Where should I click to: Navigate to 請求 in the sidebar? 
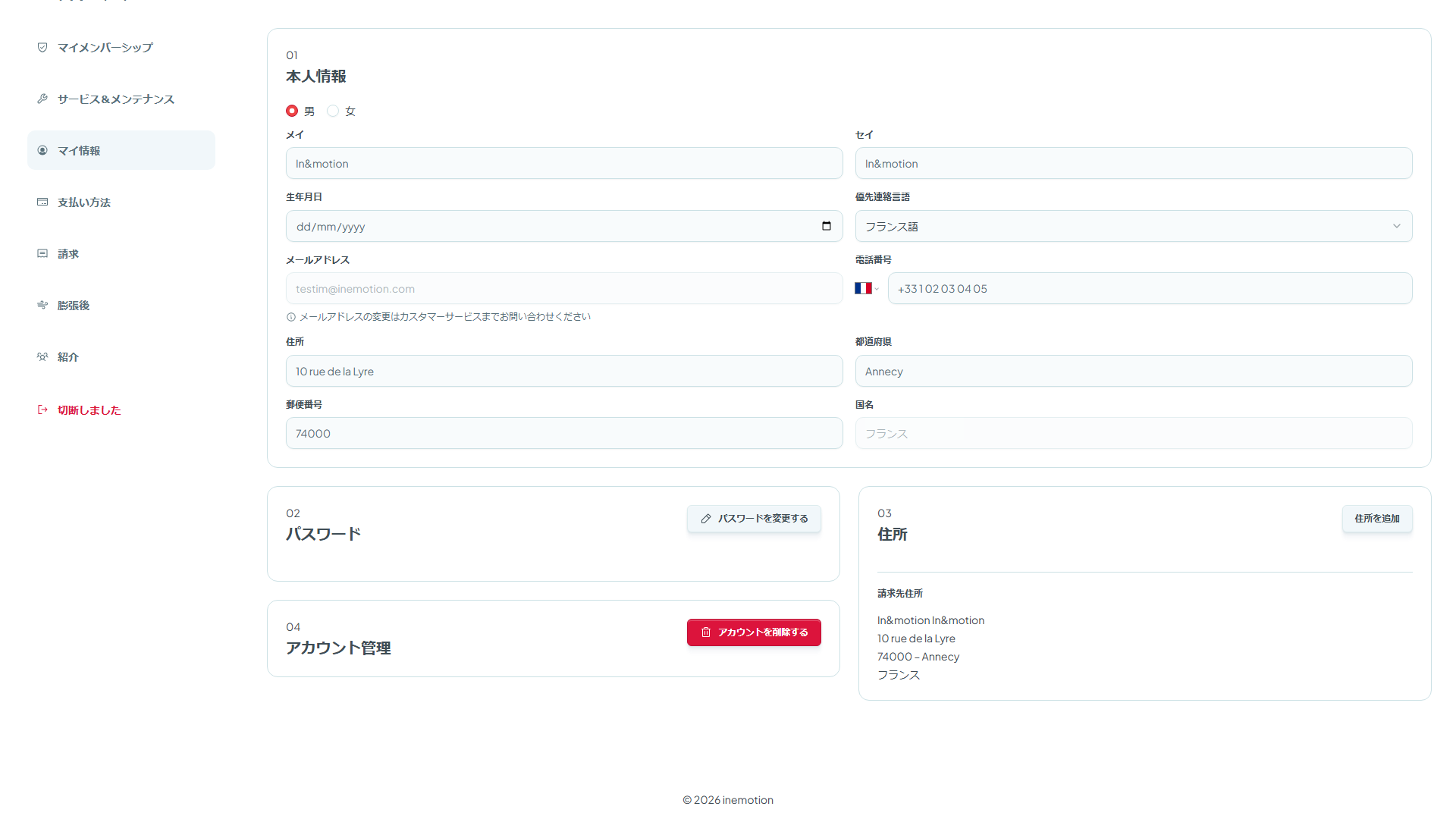click(x=121, y=253)
